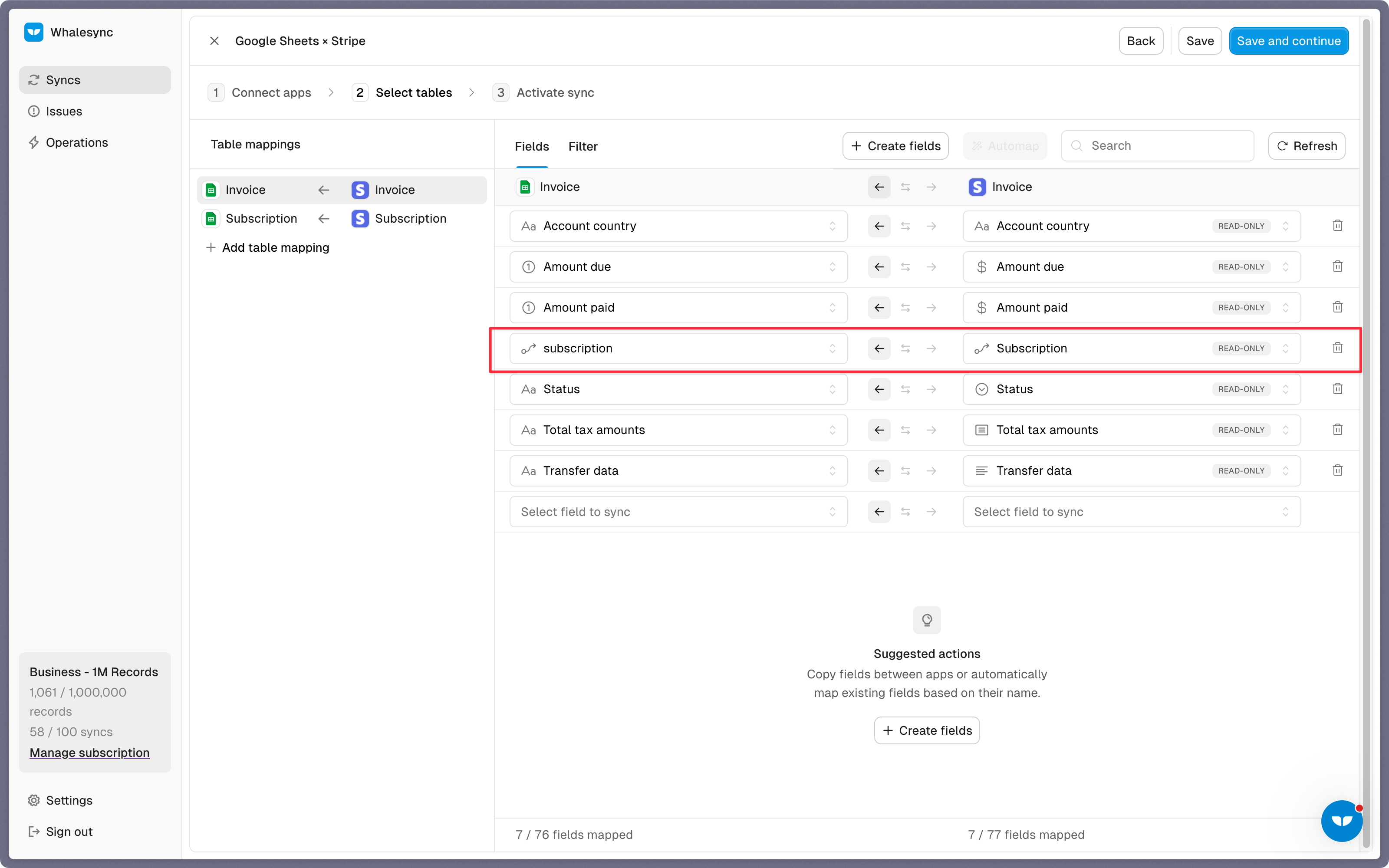This screenshot has width=1389, height=868.
Task: Set Total tax amounts sync left direction
Action: point(879,430)
